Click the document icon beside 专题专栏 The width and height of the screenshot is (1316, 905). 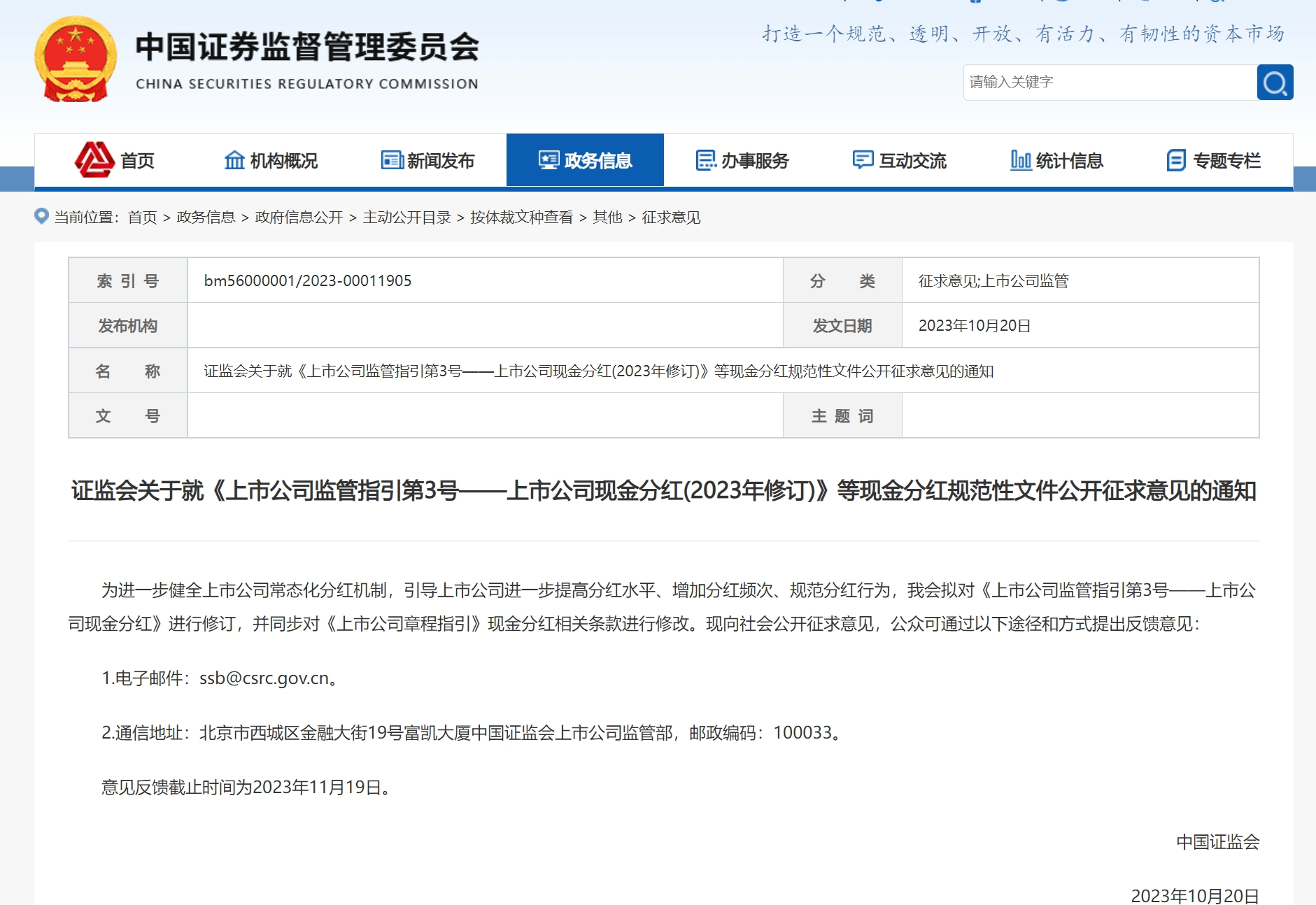point(1176,160)
